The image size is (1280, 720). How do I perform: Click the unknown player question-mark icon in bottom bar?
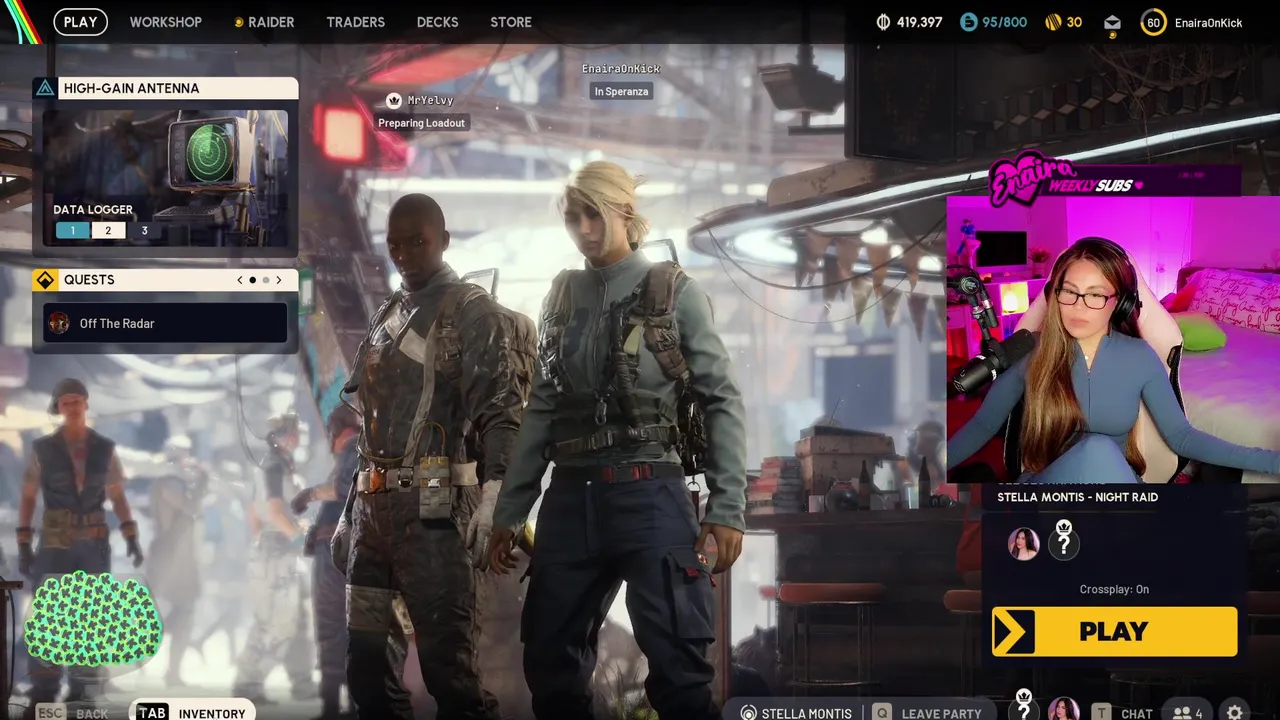(1023, 706)
